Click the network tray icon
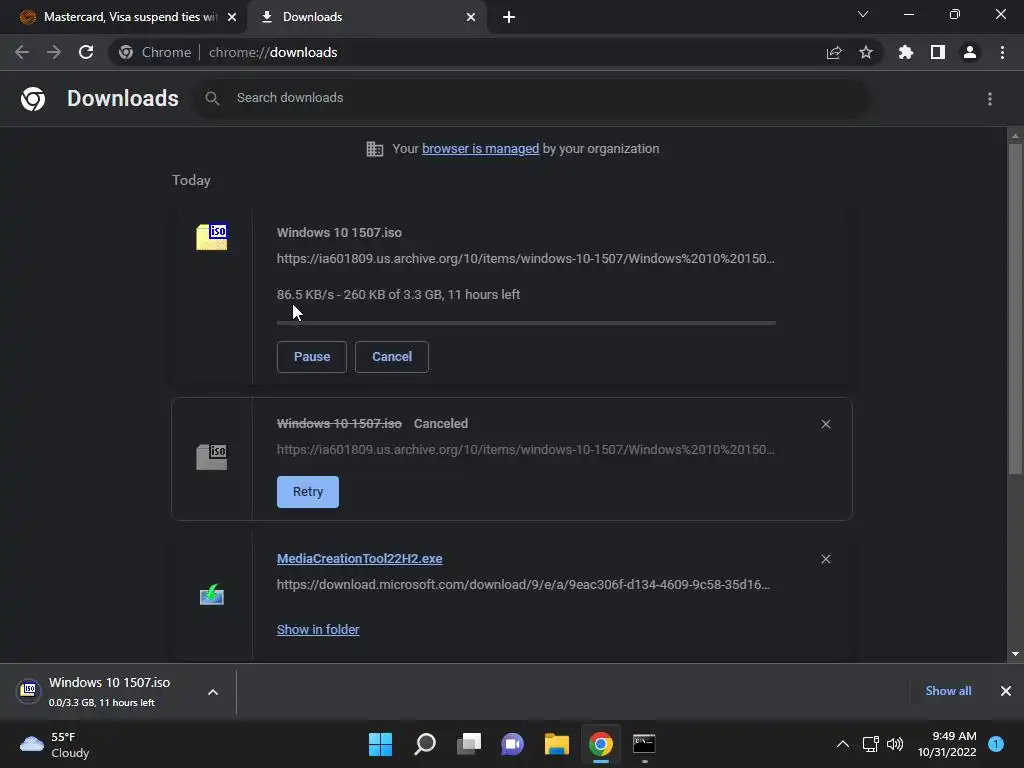1024x768 pixels. (870, 744)
